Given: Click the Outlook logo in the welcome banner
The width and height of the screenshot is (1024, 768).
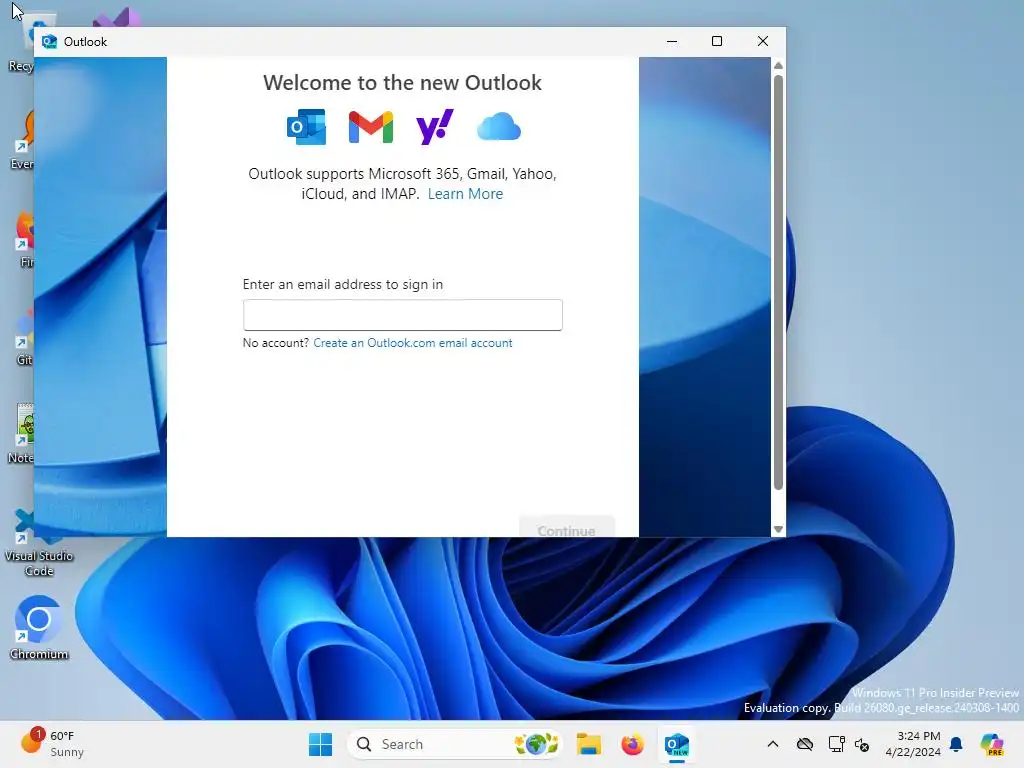Looking at the screenshot, I should coord(306,127).
